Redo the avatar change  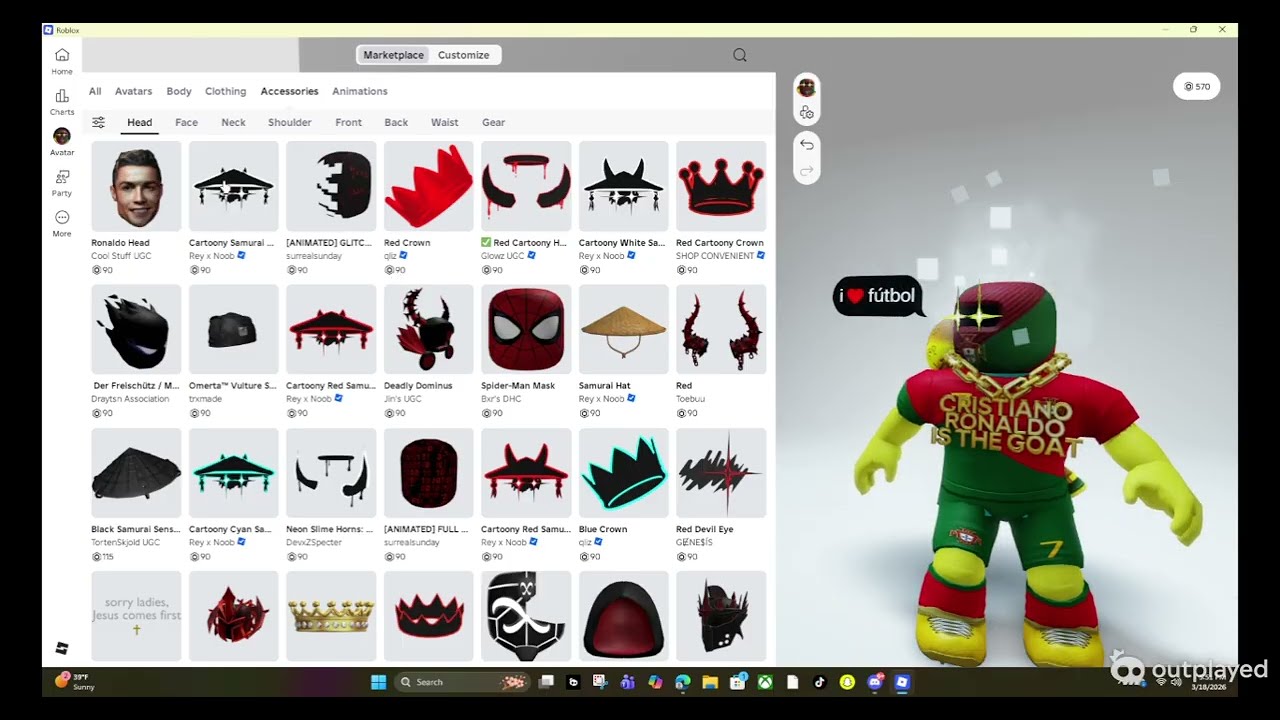point(806,171)
